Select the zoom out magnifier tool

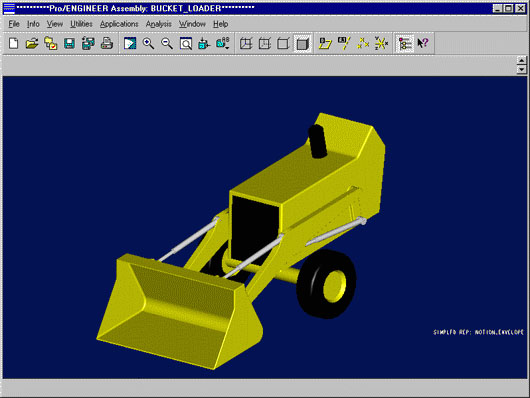(167, 43)
